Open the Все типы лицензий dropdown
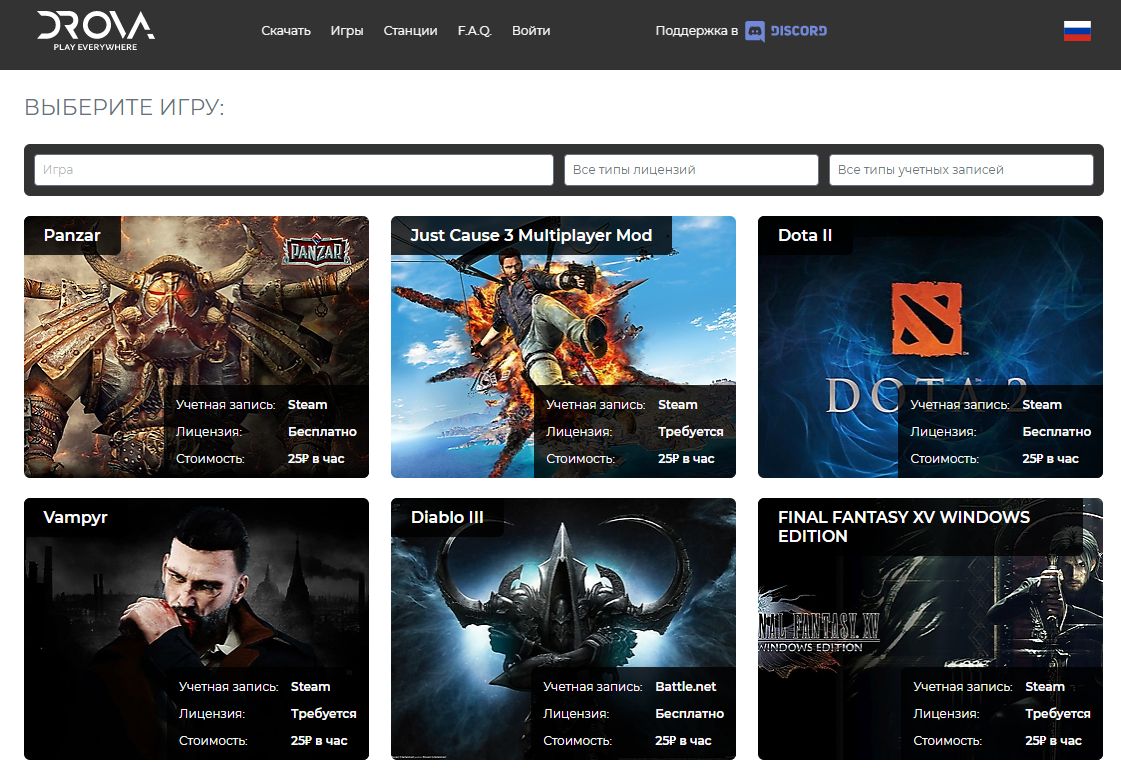Viewport: 1121px width, 768px height. (691, 170)
